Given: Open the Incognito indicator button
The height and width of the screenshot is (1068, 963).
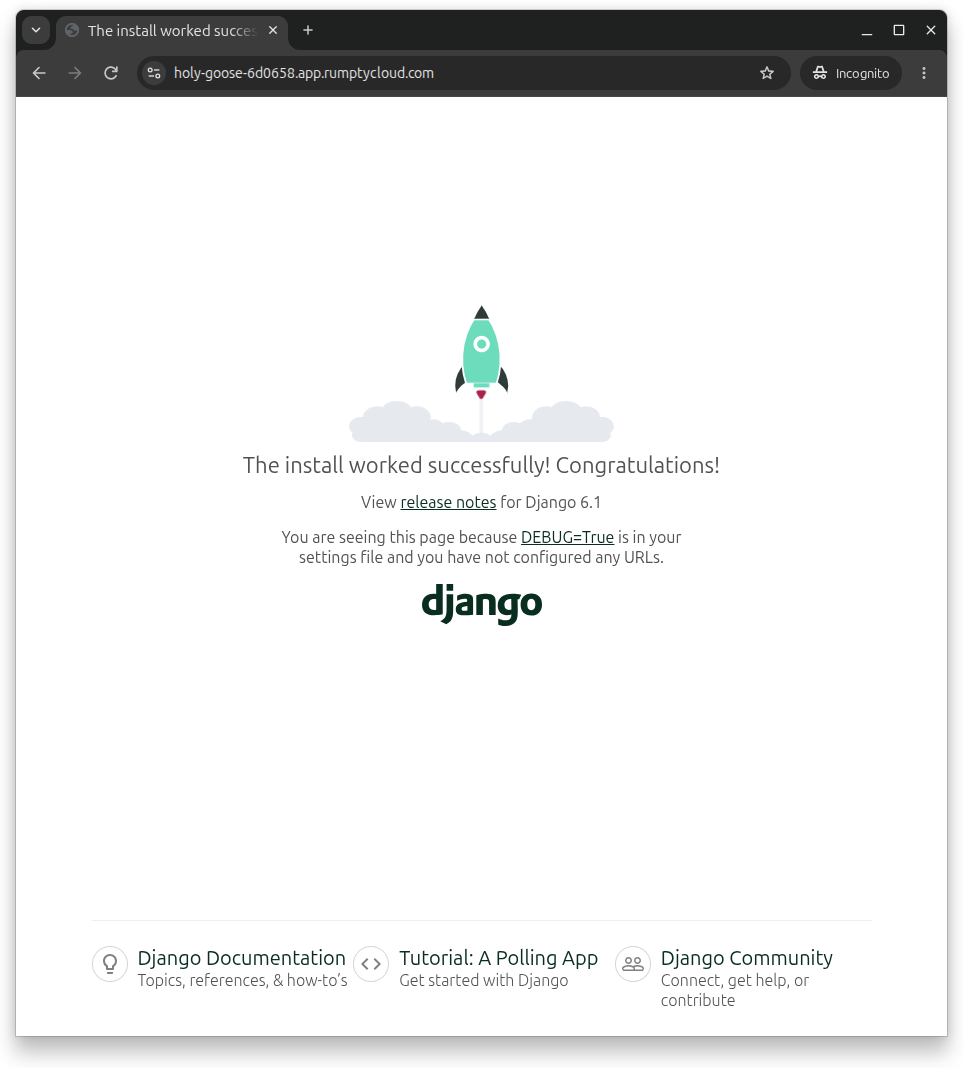Looking at the screenshot, I should [x=851, y=73].
